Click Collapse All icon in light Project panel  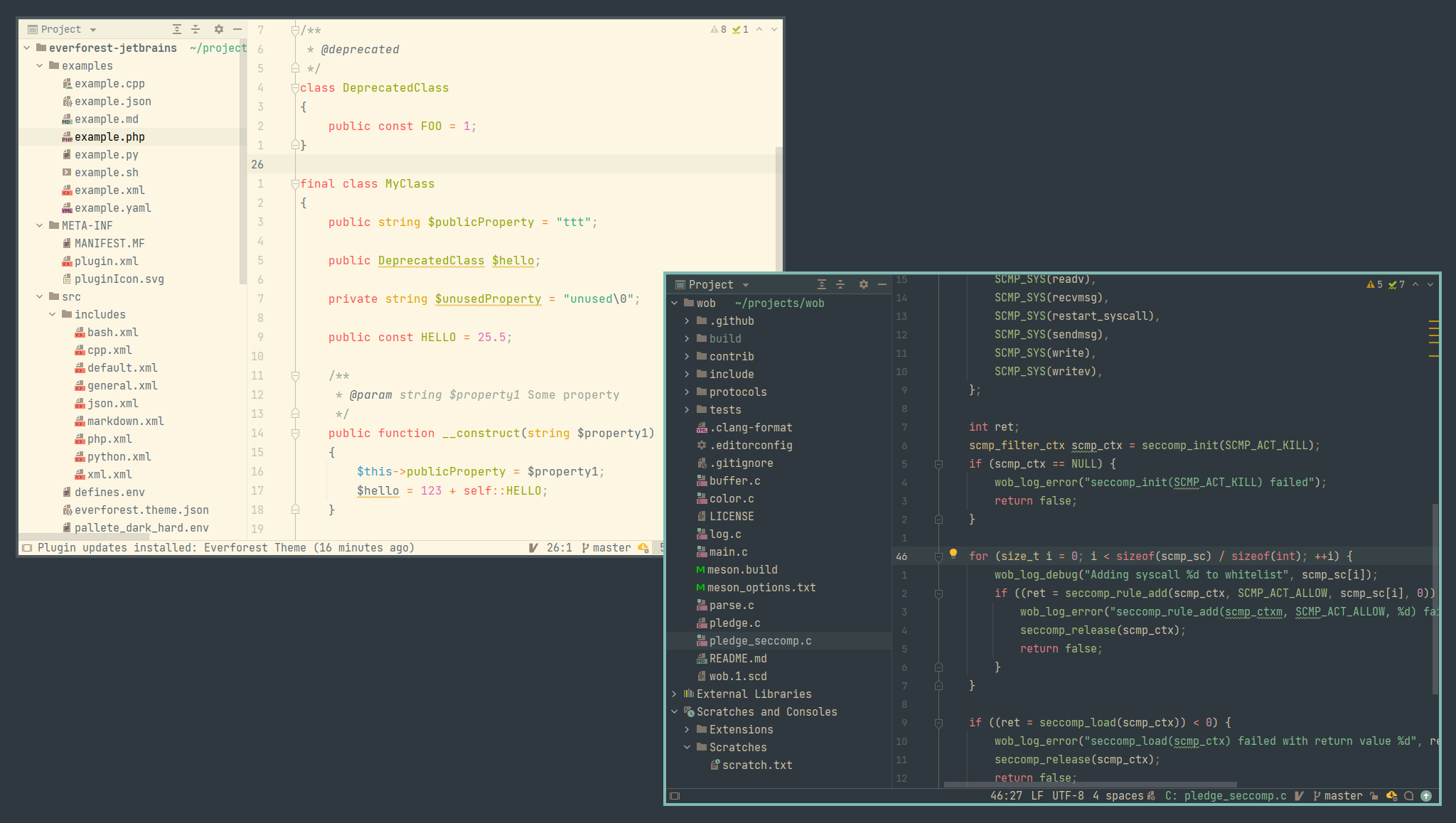196,29
